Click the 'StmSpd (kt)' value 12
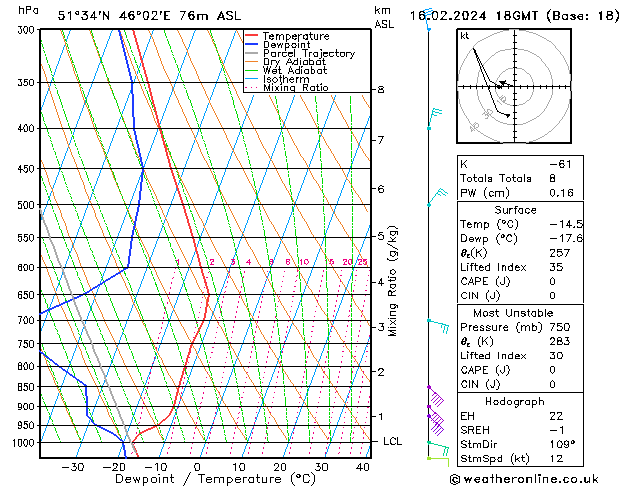 [x=556, y=459]
